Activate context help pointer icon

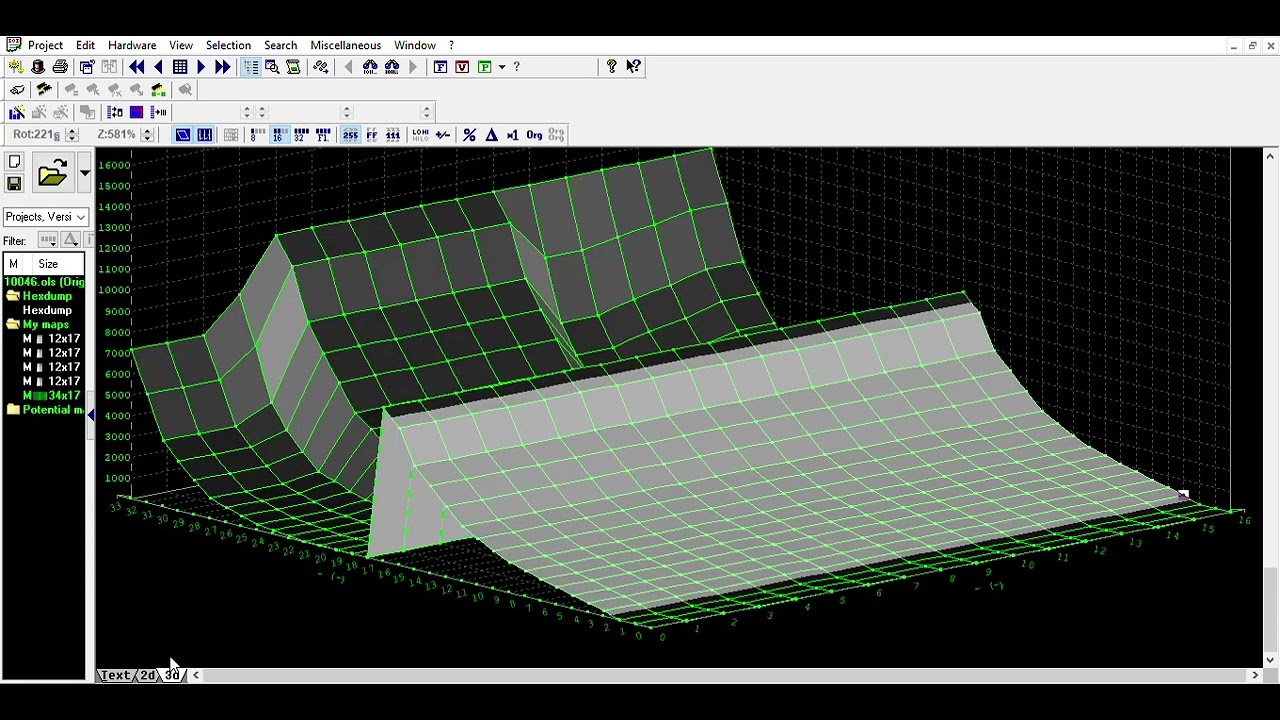point(633,67)
